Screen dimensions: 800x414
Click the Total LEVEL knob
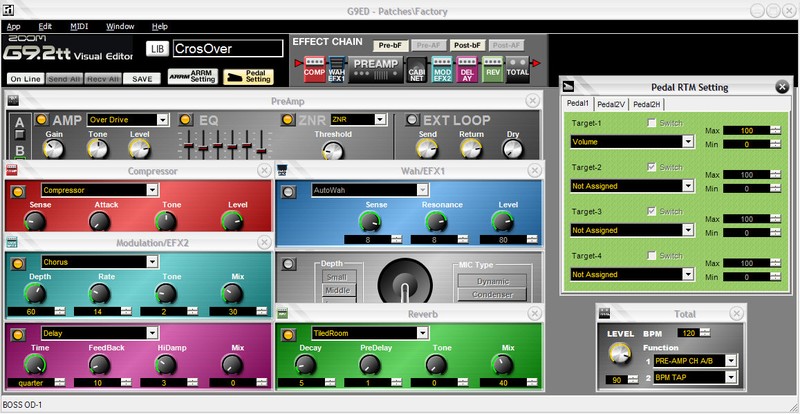(x=619, y=353)
